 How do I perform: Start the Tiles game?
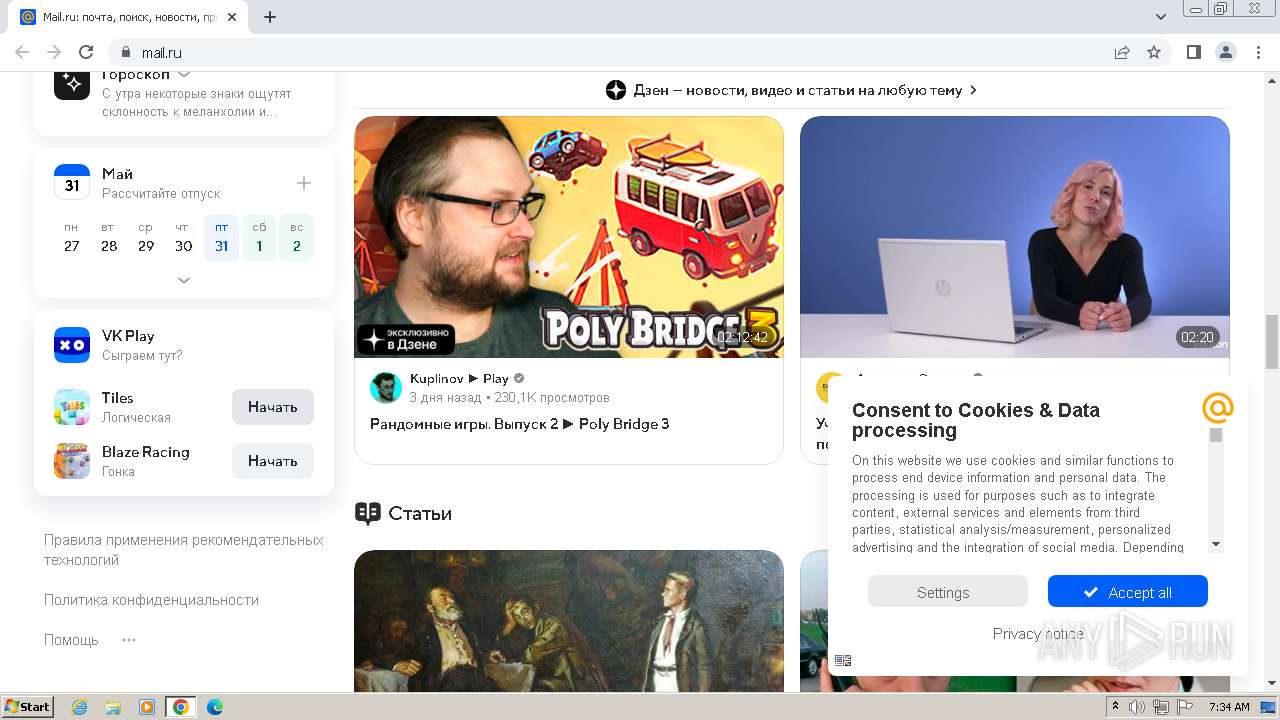[x=273, y=407]
